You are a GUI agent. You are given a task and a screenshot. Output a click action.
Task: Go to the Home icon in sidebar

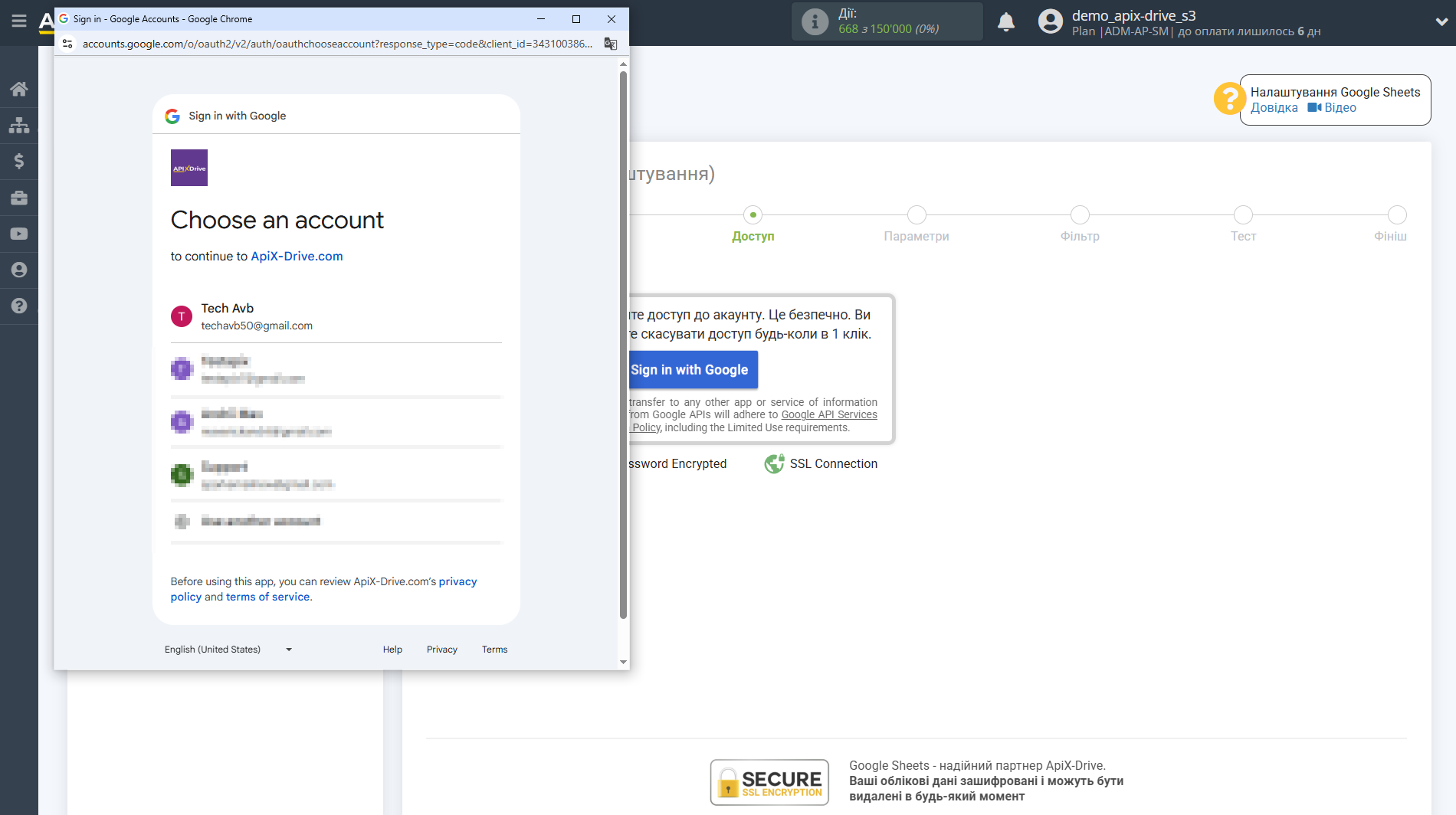click(19, 89)
